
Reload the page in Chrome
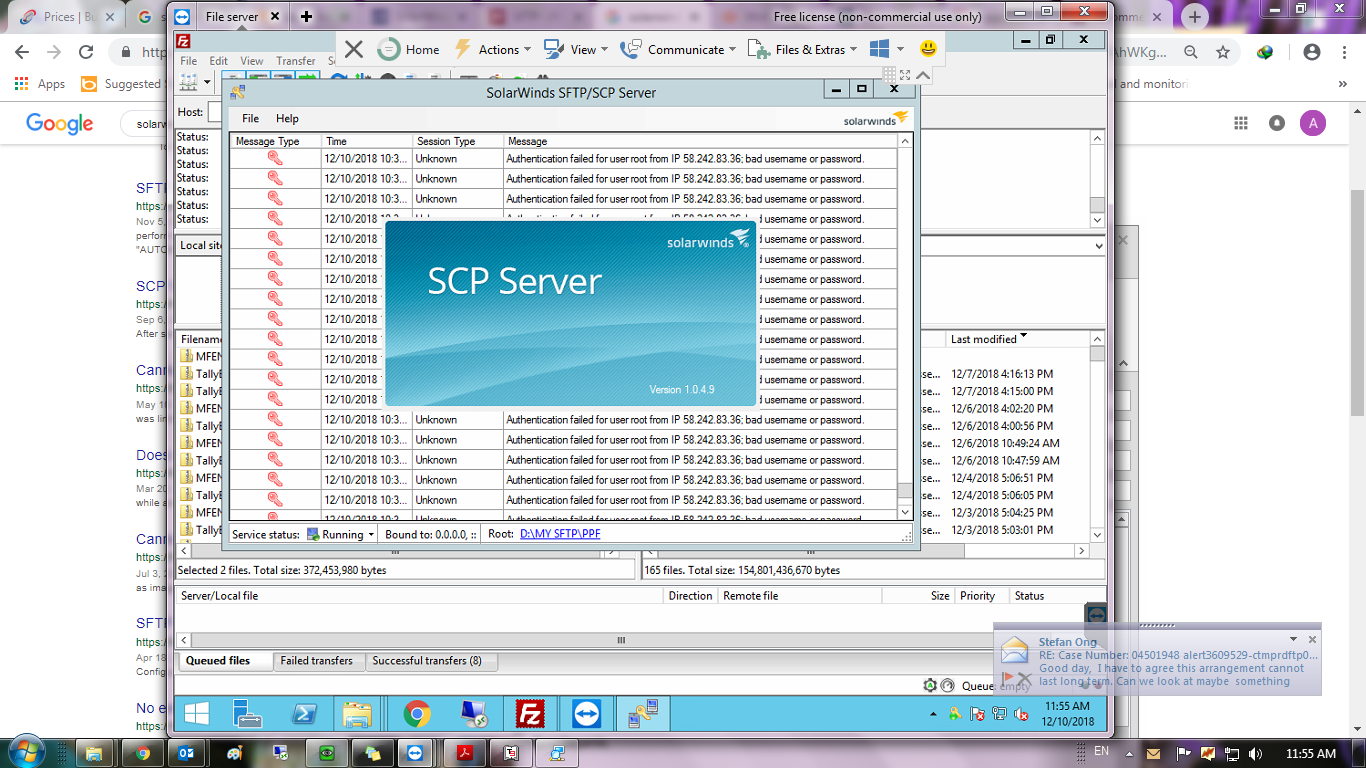coord(86,52)
